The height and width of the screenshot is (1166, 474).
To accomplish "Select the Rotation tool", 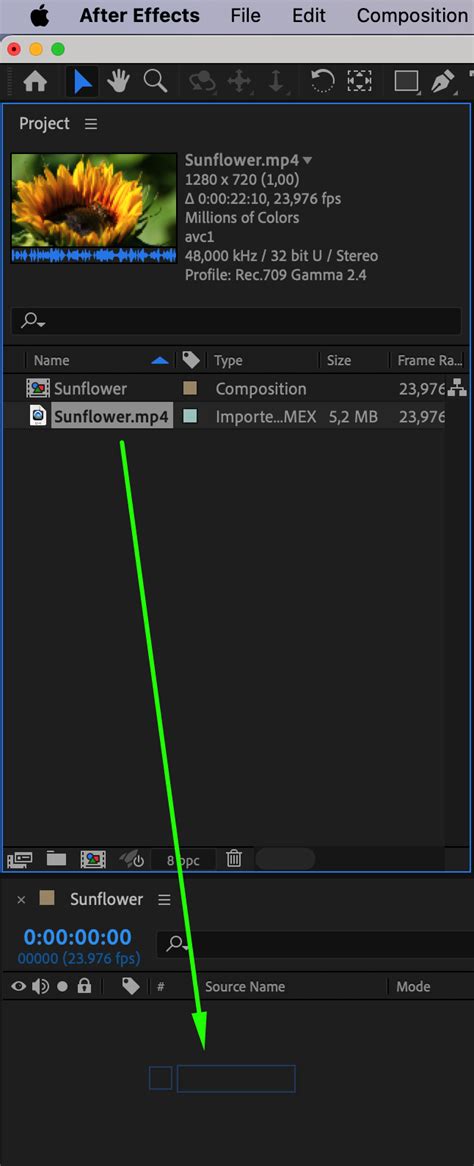I will point(322,81).
